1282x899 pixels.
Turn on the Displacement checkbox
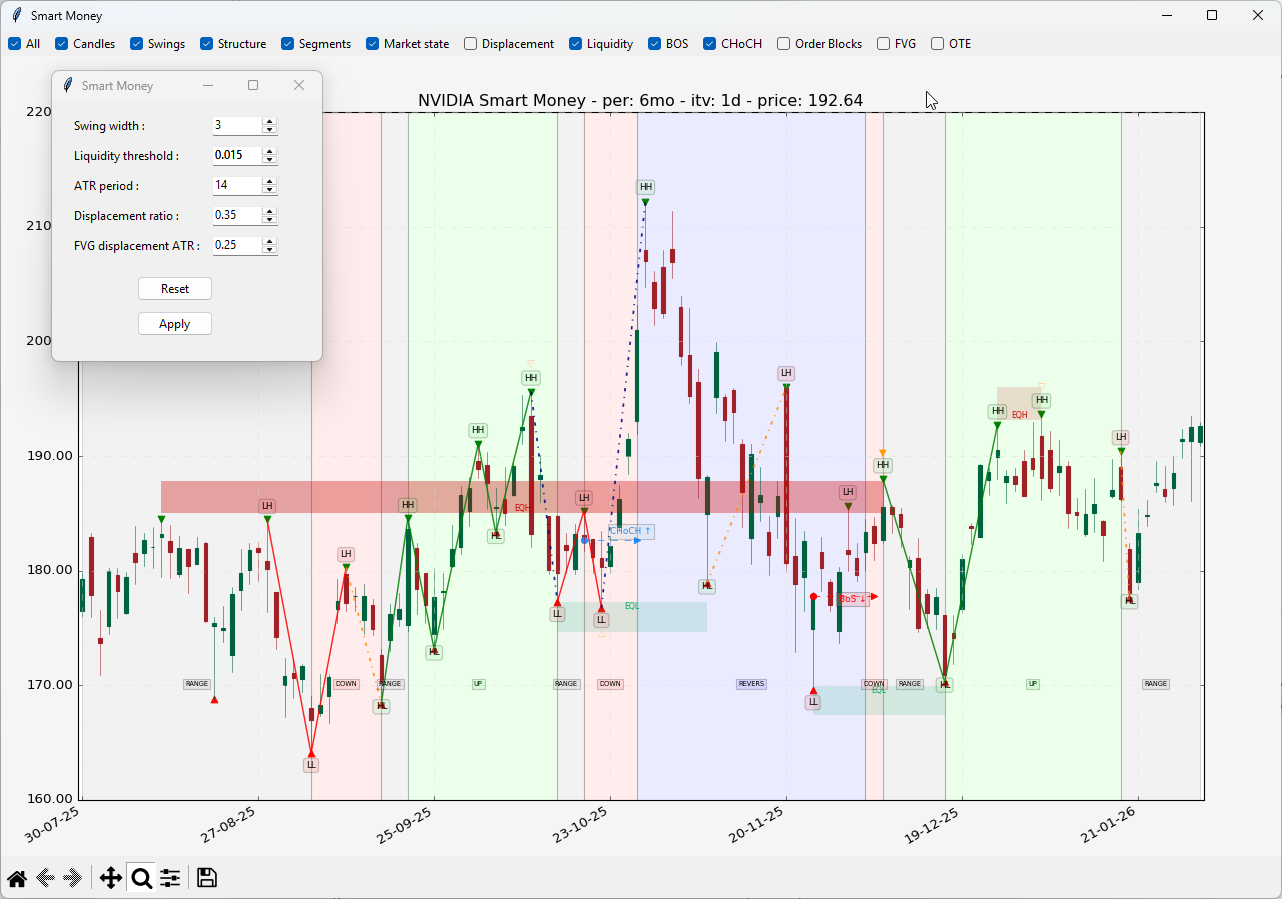471,44
